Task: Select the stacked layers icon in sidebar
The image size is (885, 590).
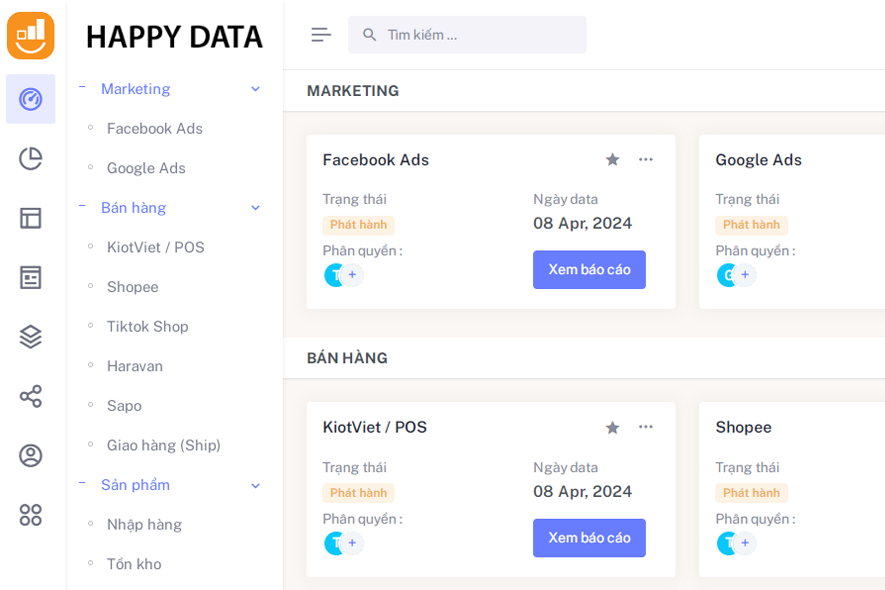Action: pyautogui.click(x=30, y=337)
